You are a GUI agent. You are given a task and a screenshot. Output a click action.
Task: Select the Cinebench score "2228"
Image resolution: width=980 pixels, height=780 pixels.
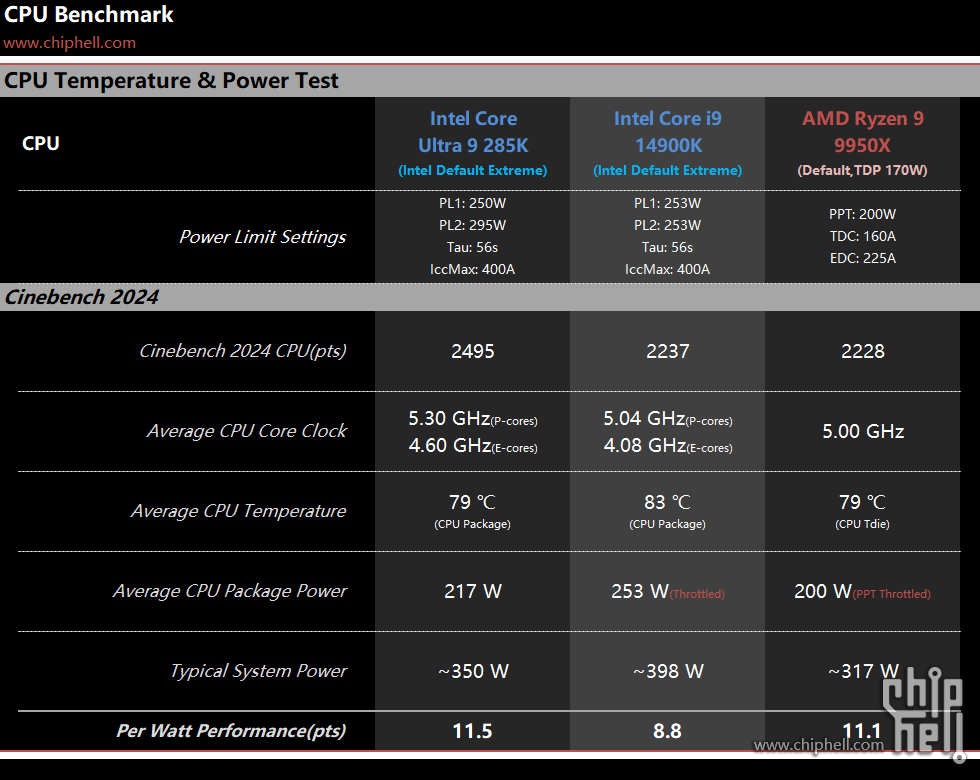tap(862, 351)
